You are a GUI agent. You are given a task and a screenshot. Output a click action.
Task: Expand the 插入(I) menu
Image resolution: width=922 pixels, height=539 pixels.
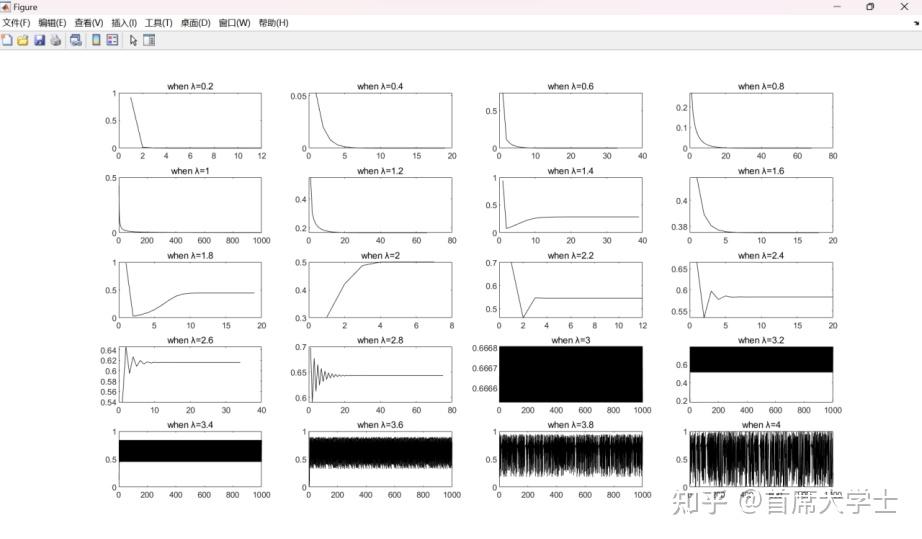pyautogui.click(x=124, y=23)
